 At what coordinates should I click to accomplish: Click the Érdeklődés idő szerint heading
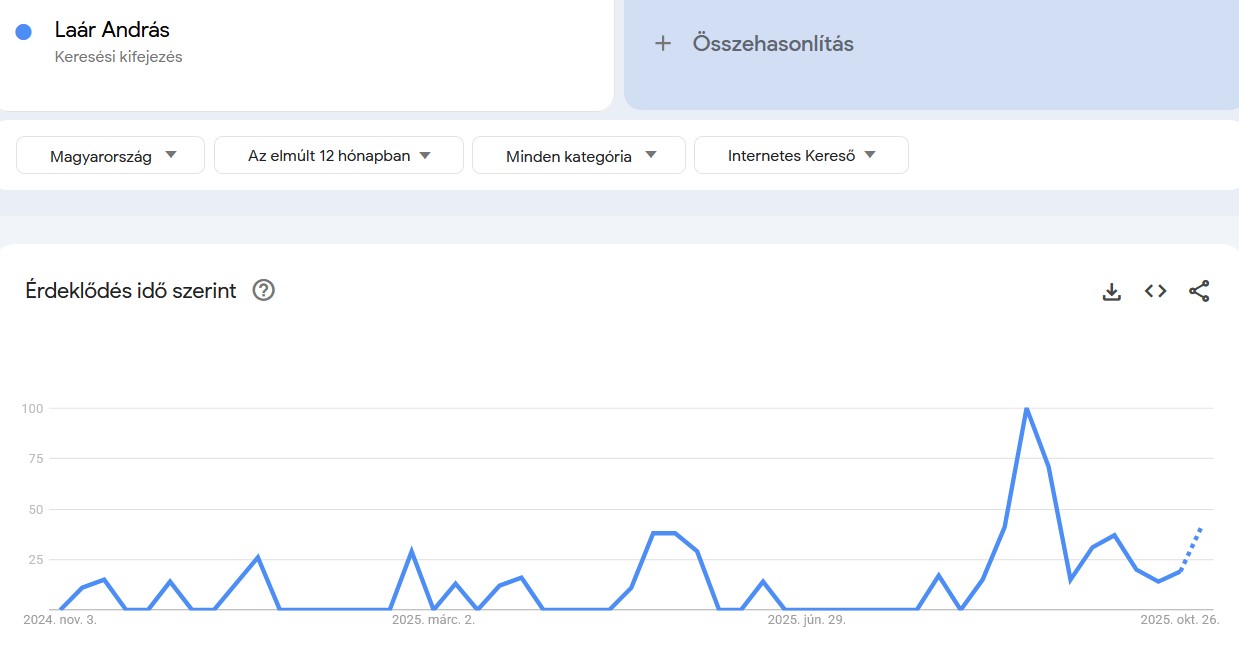[130, 290]
